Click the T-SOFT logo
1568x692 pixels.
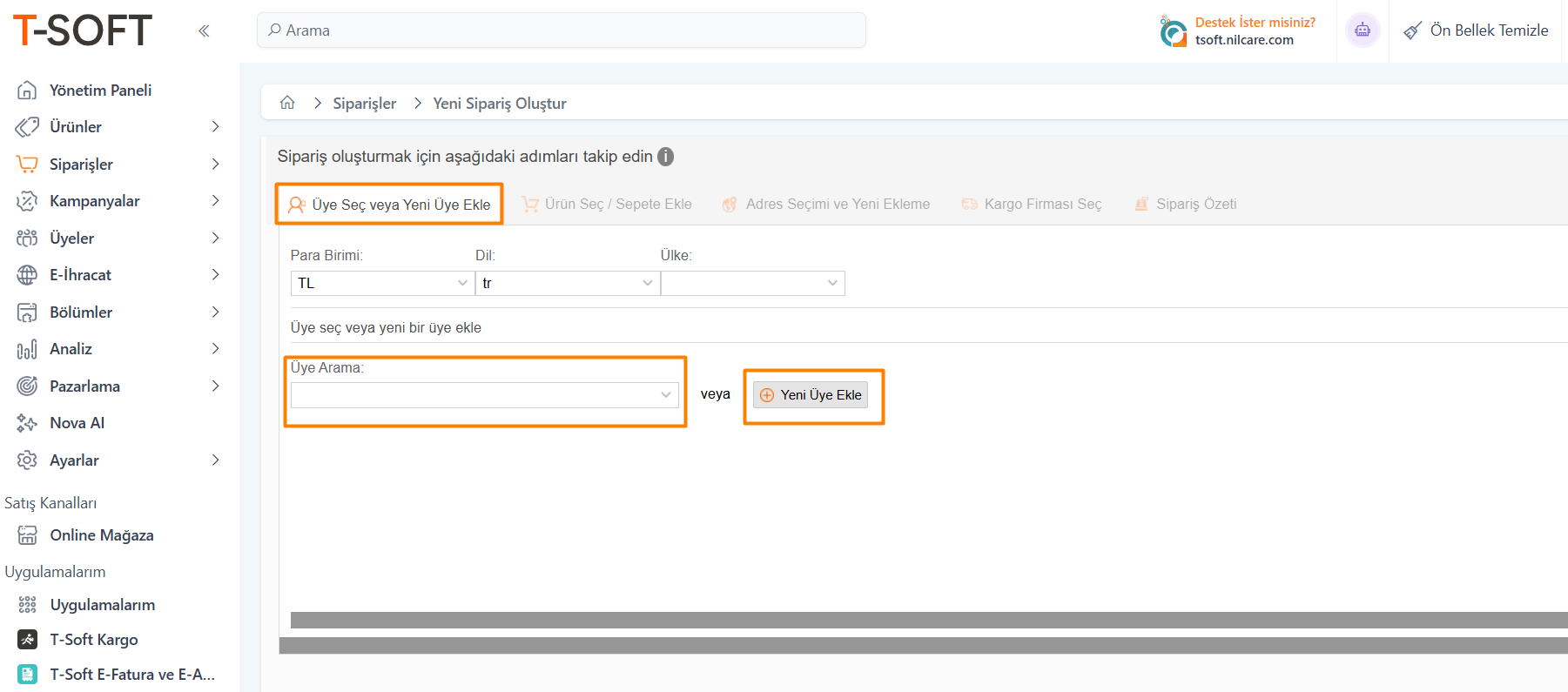[83, 30]
